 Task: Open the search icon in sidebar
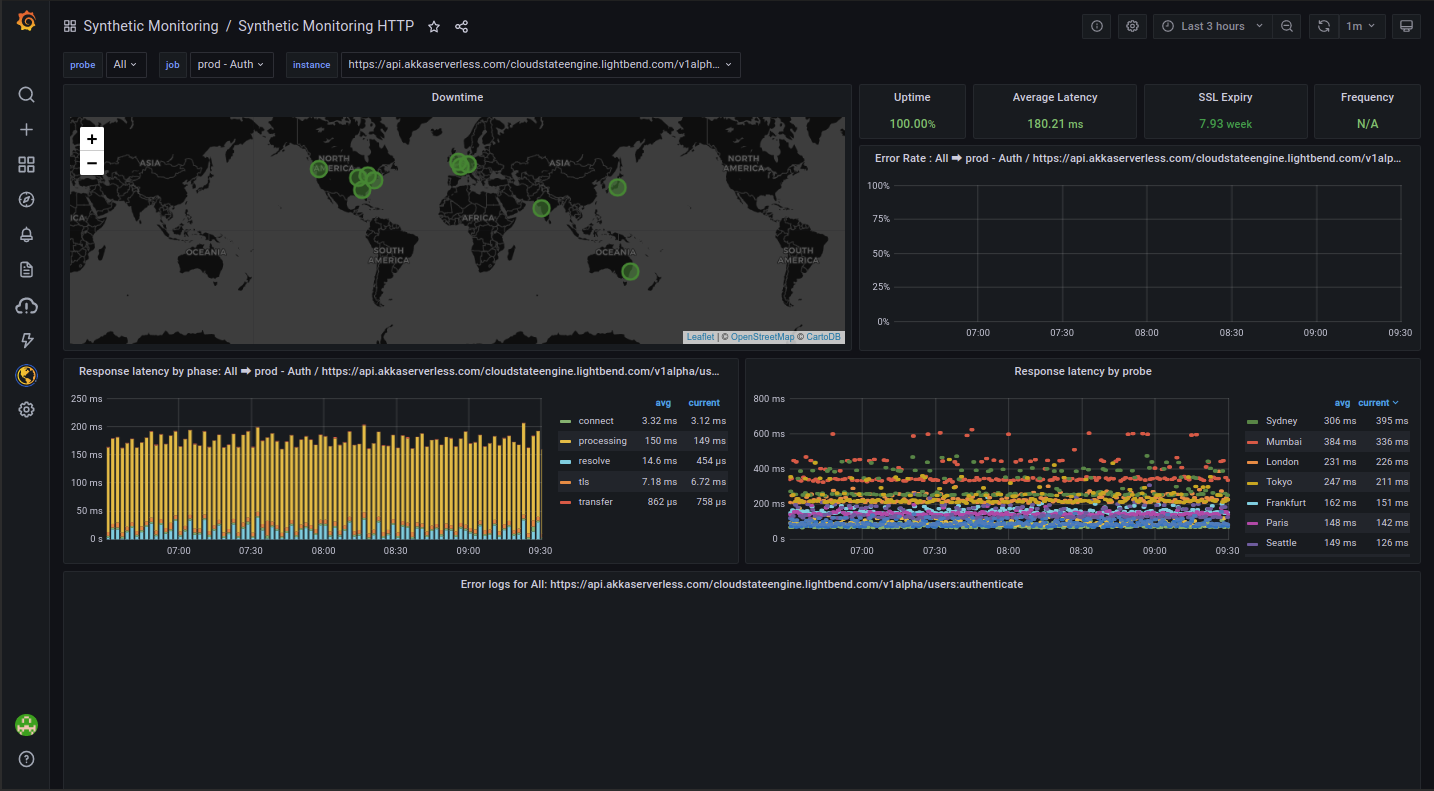click(x=27, y=95)
